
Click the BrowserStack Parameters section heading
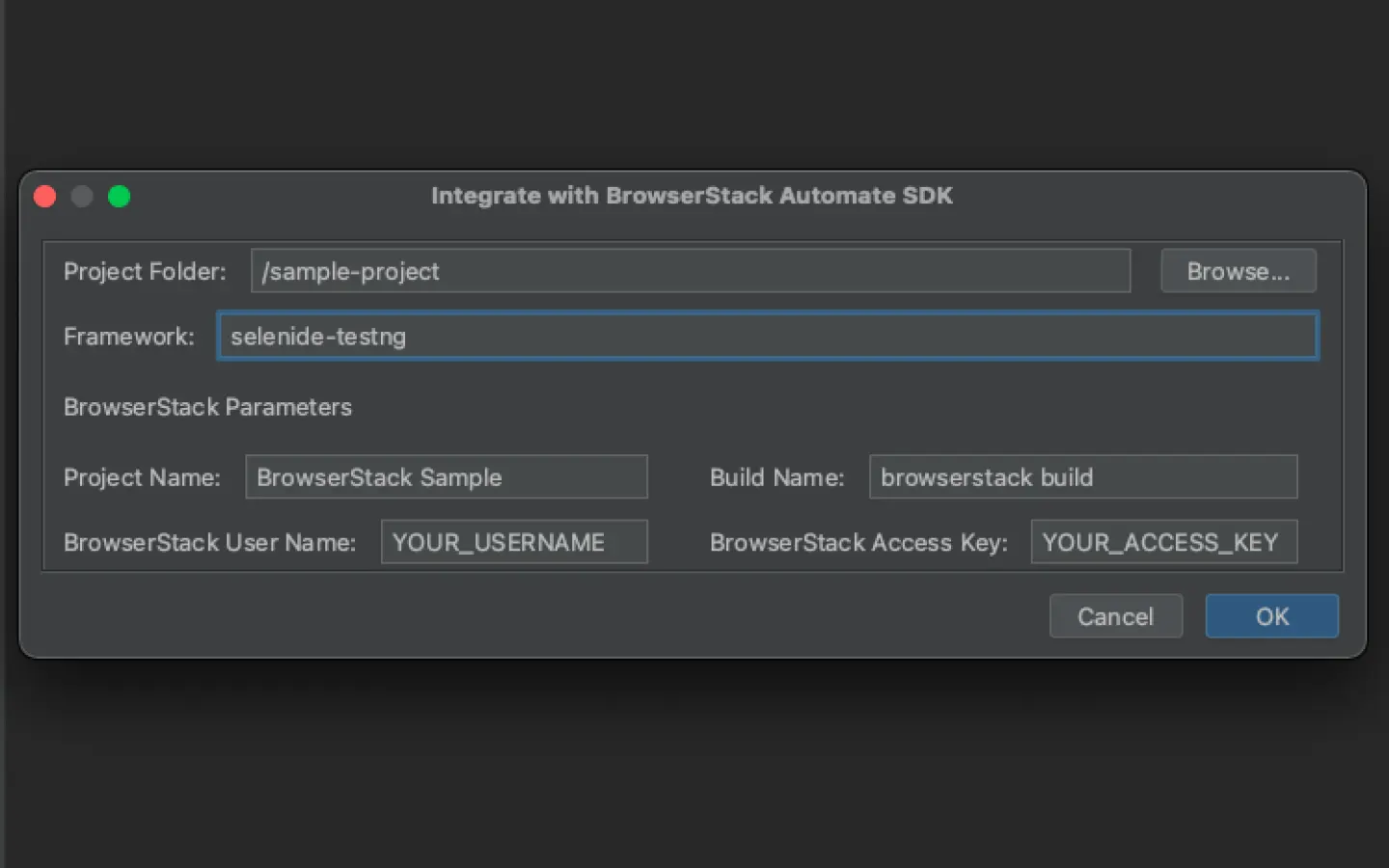[x=207, y=407]
